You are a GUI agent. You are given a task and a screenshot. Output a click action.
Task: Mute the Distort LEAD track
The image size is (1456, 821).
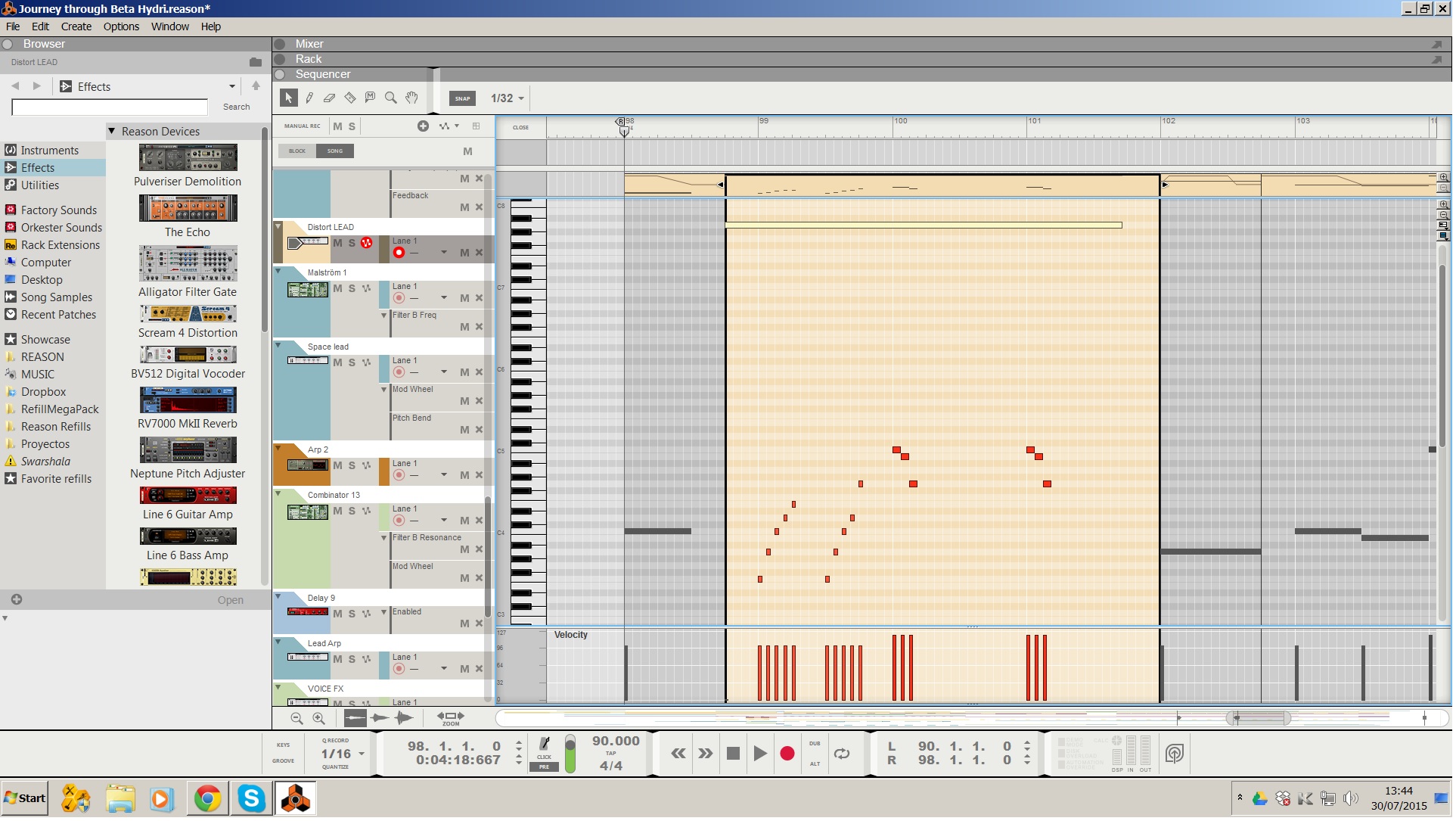338,244
